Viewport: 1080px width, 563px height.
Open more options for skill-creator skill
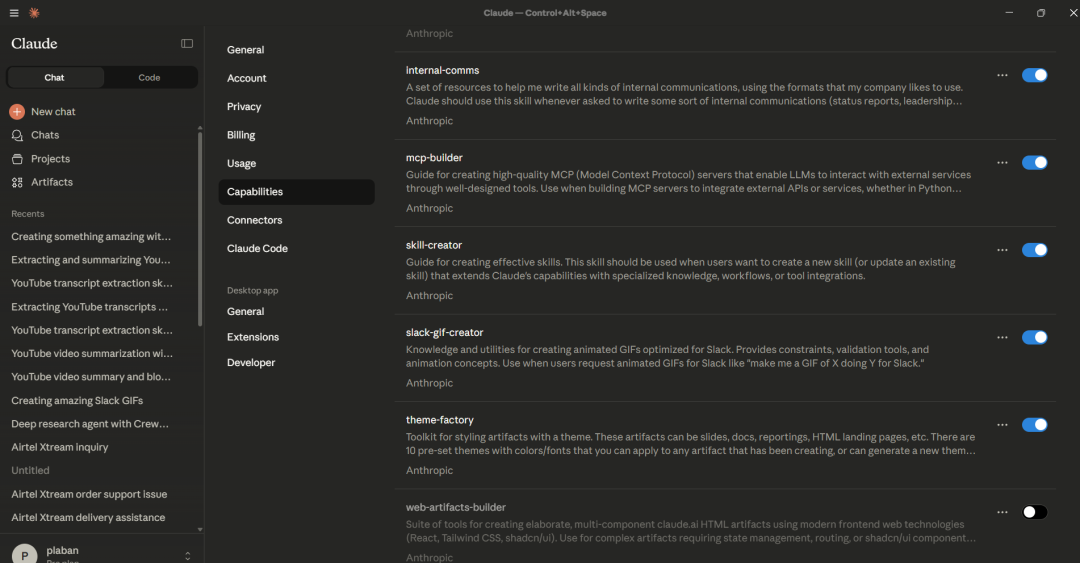(1002, 250)
